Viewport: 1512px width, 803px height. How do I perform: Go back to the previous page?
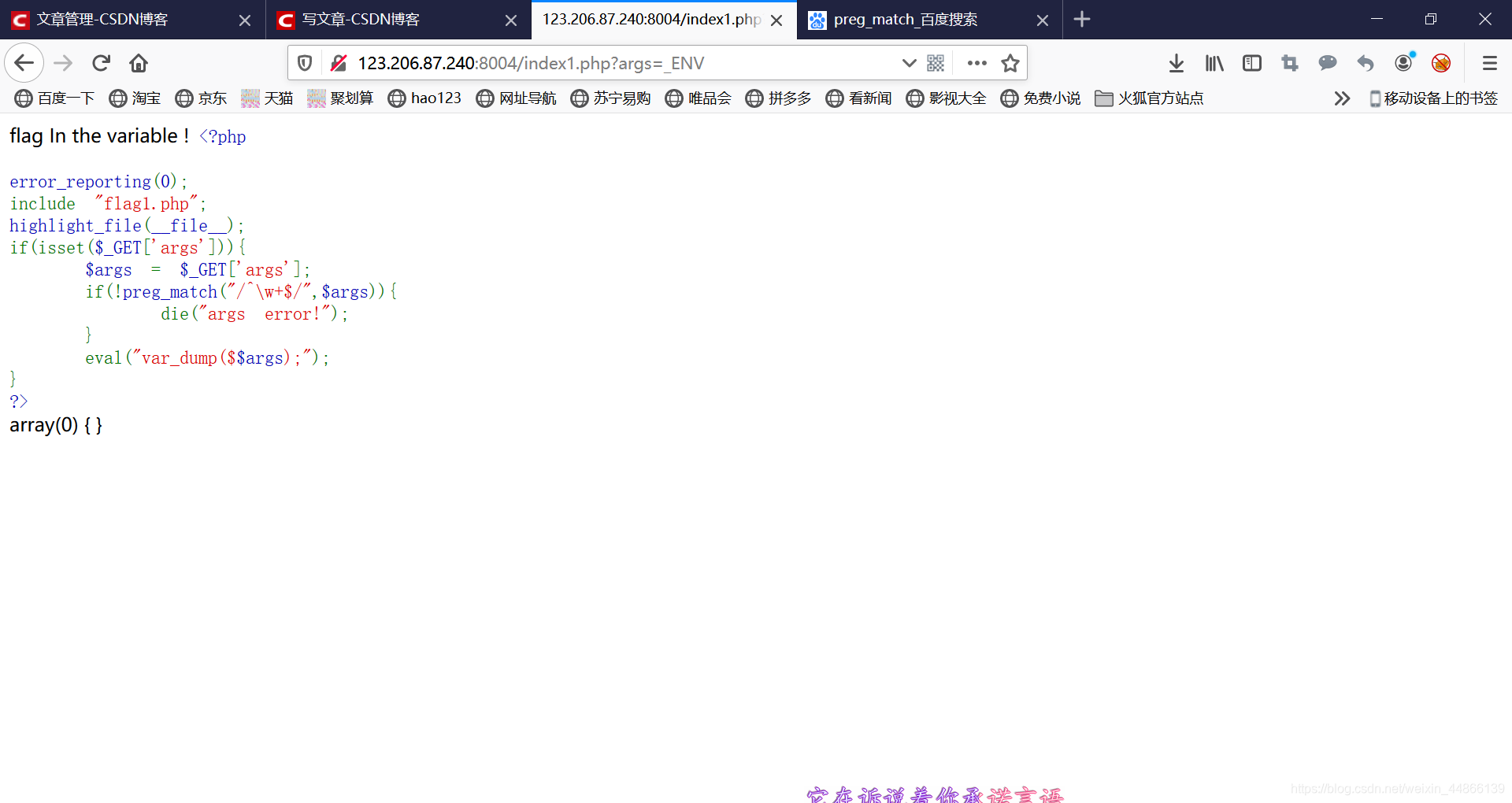click(x=24, y=63)
